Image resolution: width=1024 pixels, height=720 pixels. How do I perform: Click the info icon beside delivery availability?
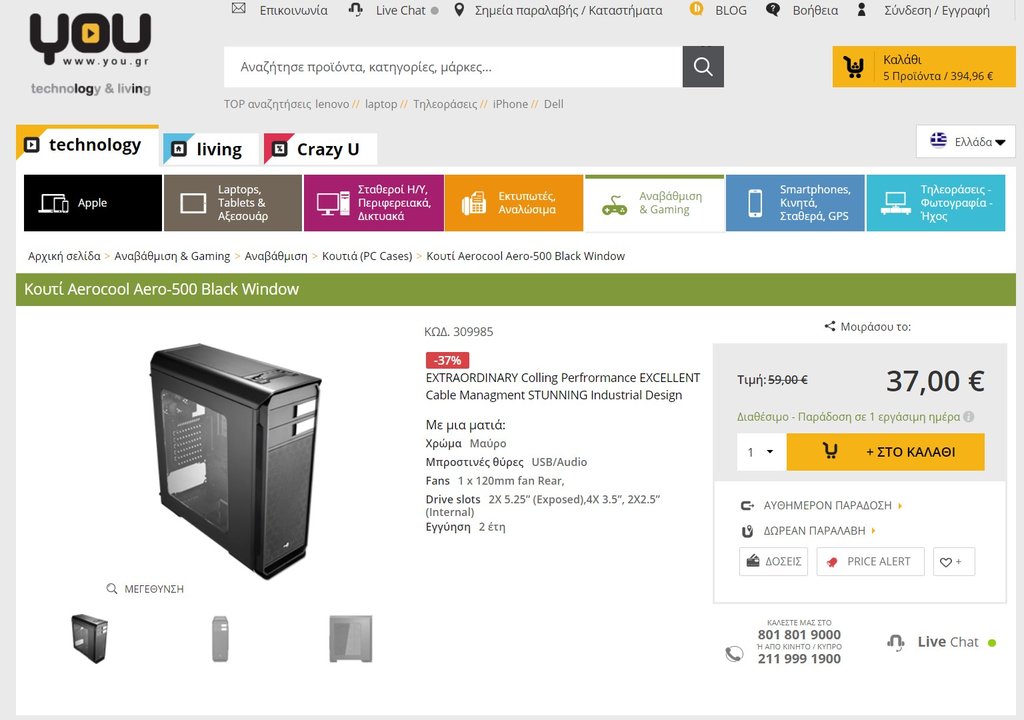click(x=968, y=416)
